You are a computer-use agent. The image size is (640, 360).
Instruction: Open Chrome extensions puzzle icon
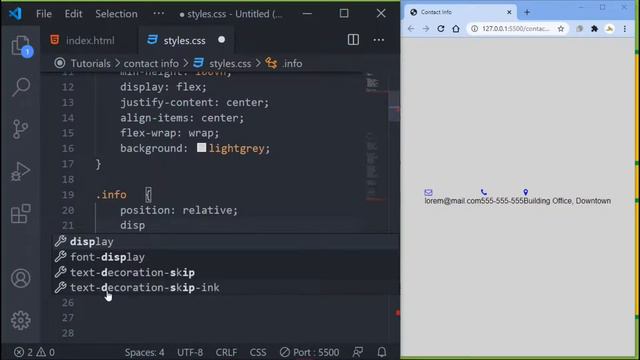click(594, 29)
